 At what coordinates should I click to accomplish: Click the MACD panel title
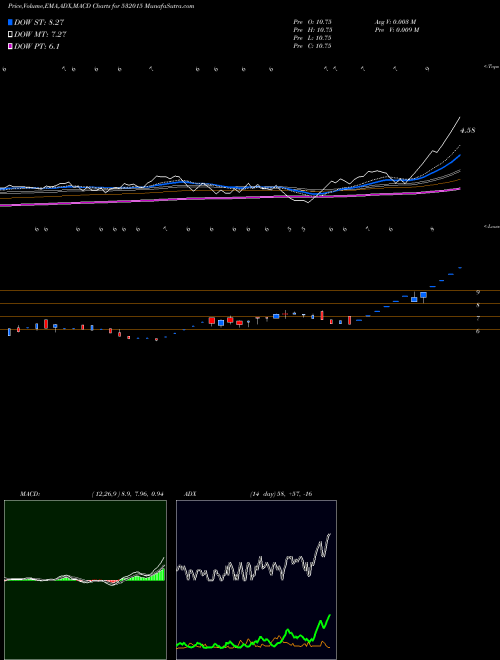30,494
